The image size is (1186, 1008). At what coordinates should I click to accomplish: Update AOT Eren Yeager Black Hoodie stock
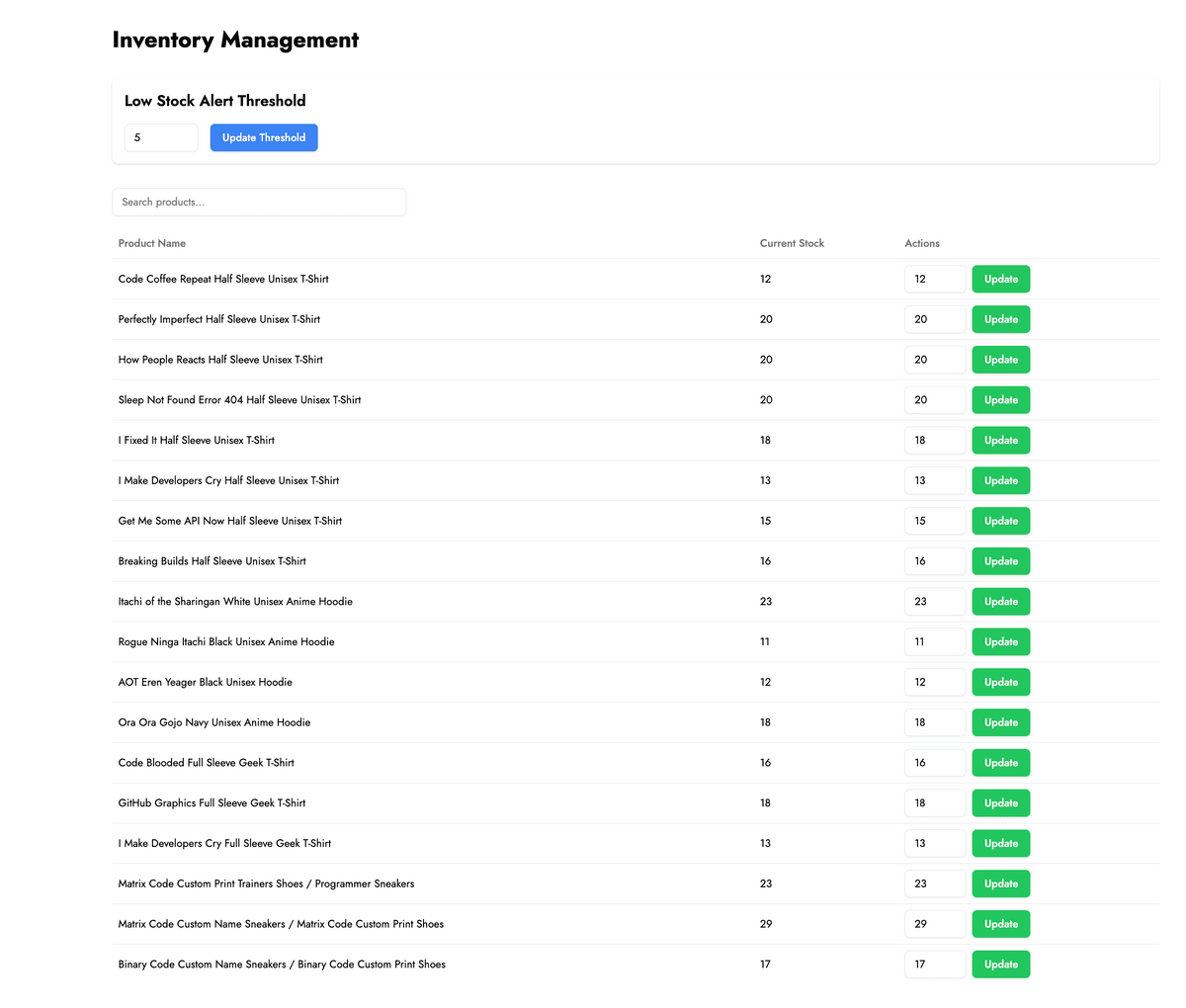click(1000, 683)
